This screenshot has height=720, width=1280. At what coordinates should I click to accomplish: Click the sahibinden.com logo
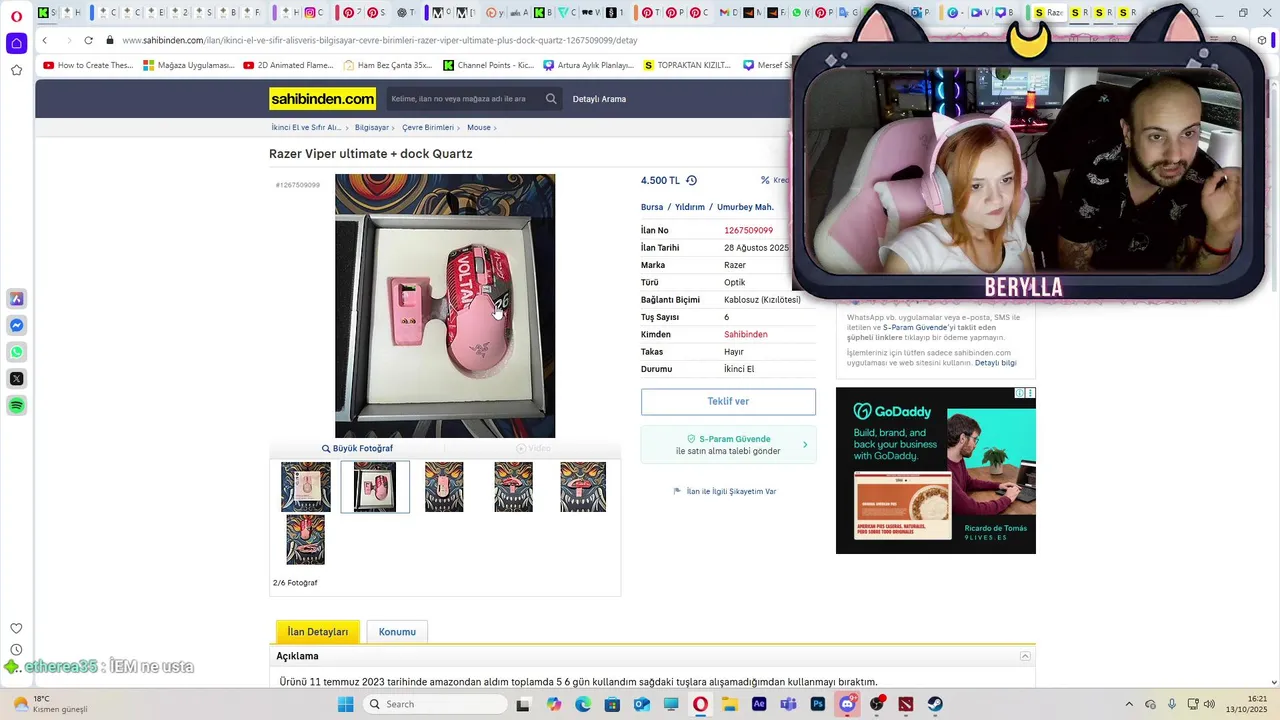pos(322,99)
